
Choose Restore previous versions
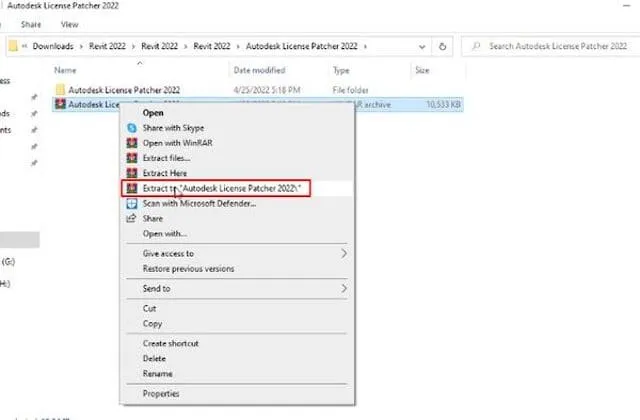tap(189, 269)
